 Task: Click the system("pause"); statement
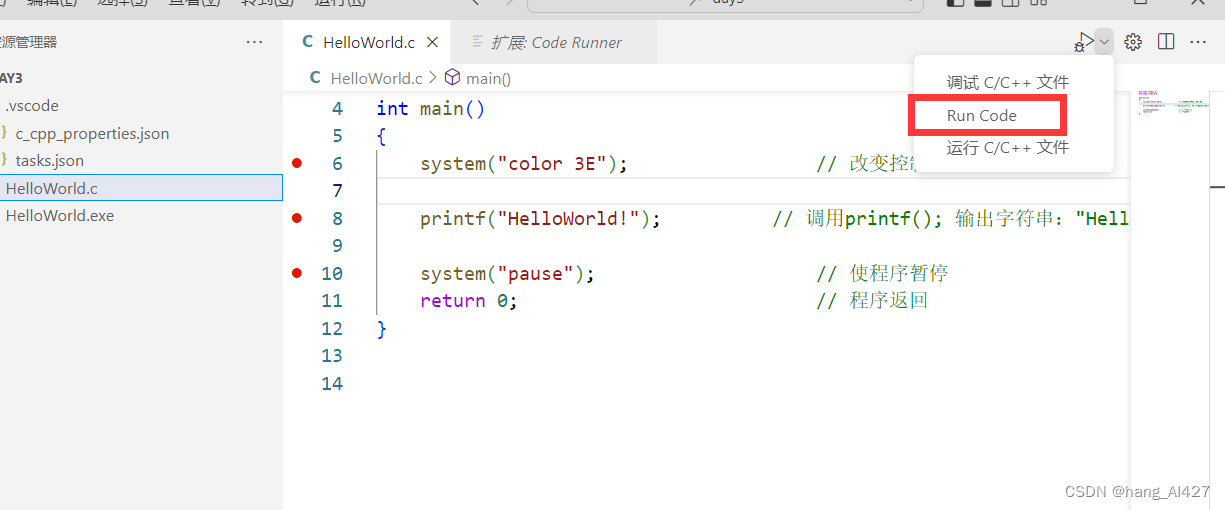click(507, 274)
